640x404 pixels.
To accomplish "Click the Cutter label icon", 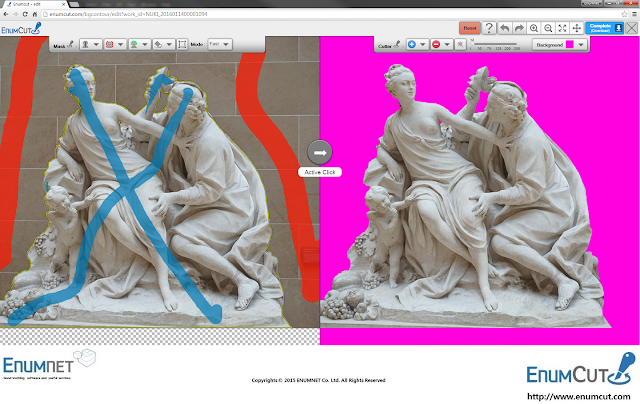I will click(397, 44).
